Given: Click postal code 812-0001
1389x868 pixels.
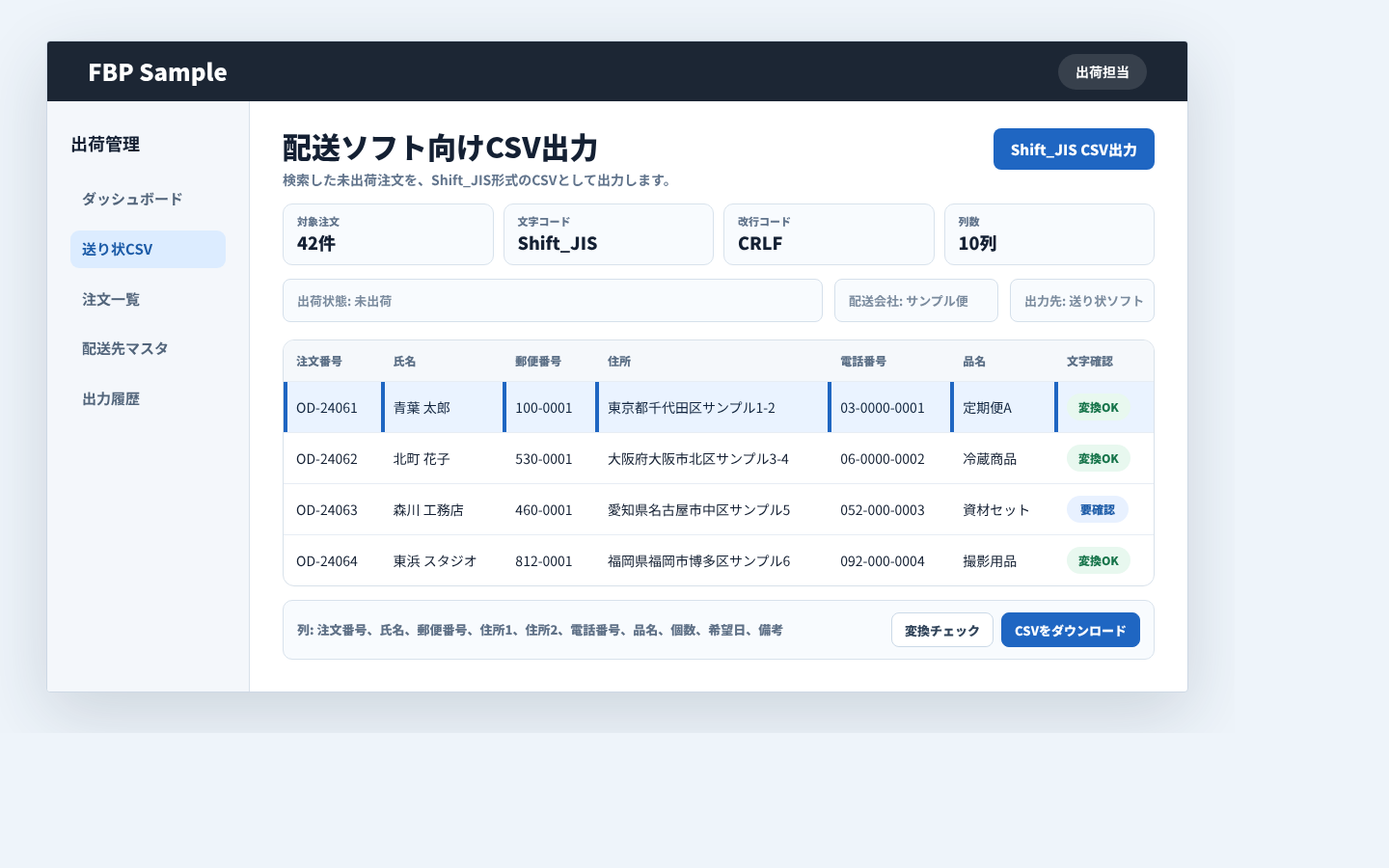Looking at the screenshot, I should (x=544, y=561).
